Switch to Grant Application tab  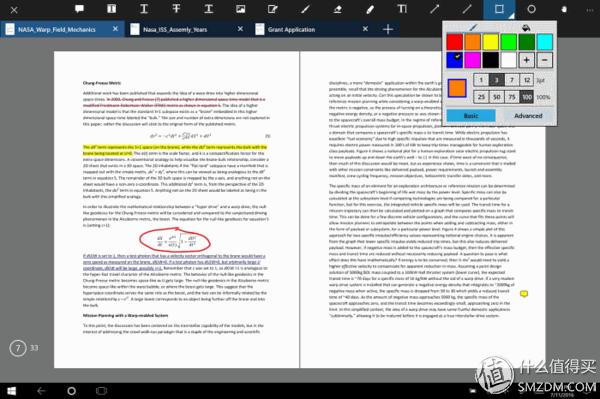point(291,29)
